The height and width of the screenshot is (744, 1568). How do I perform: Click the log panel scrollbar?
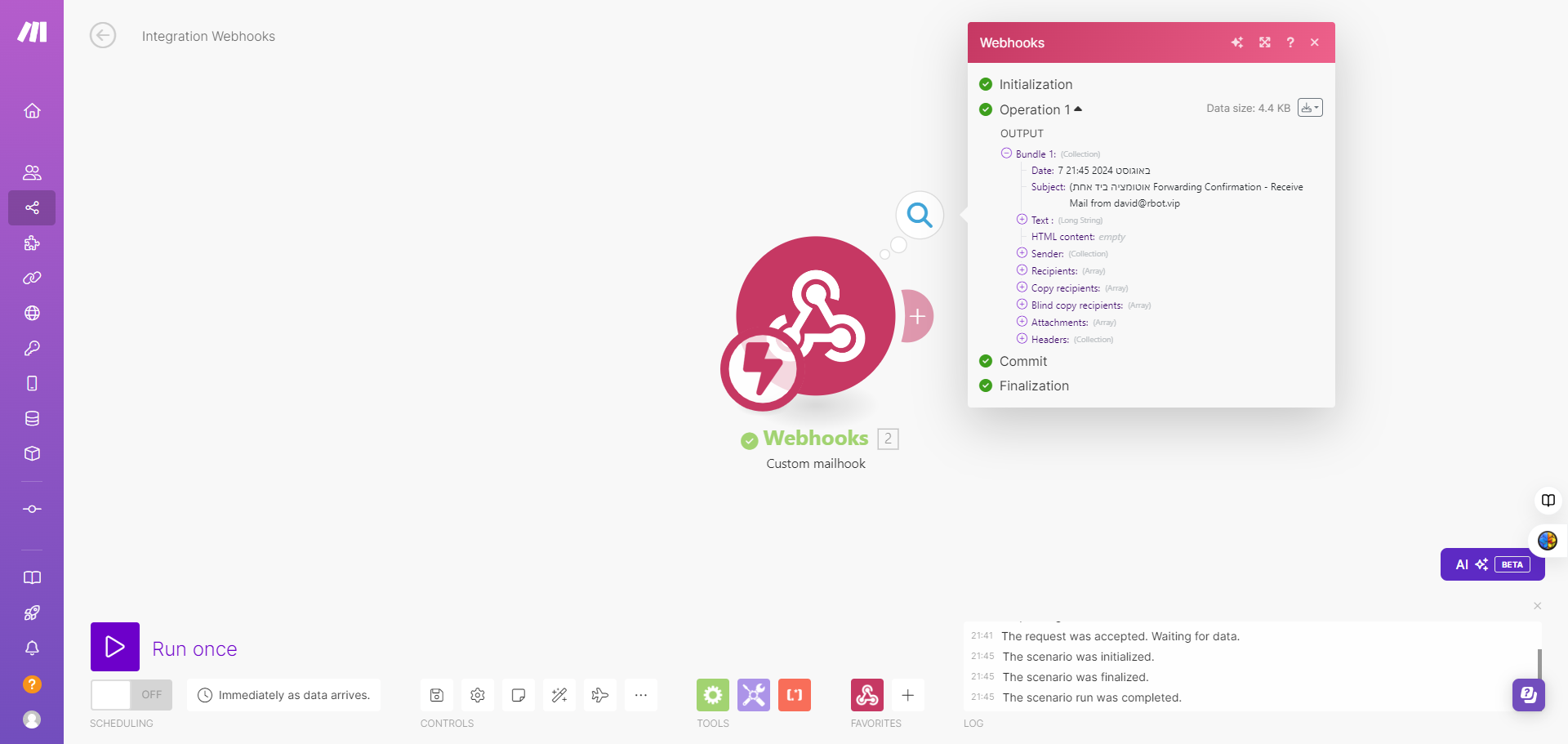point(1539,664)
